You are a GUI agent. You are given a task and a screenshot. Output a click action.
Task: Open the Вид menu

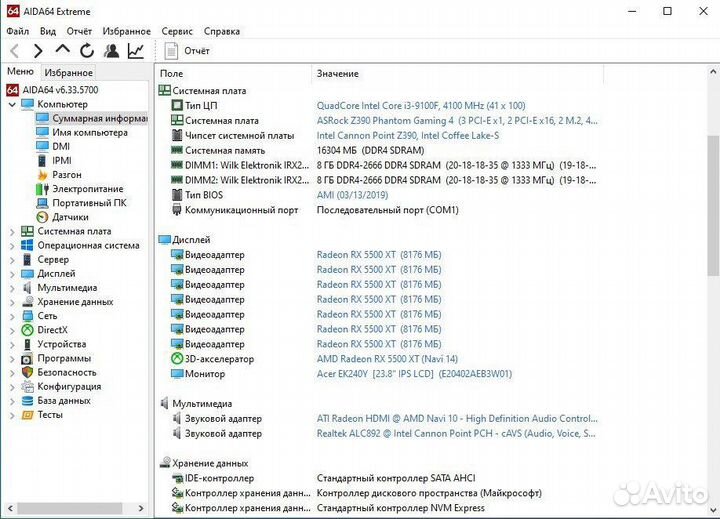click(x=48, y=31)
